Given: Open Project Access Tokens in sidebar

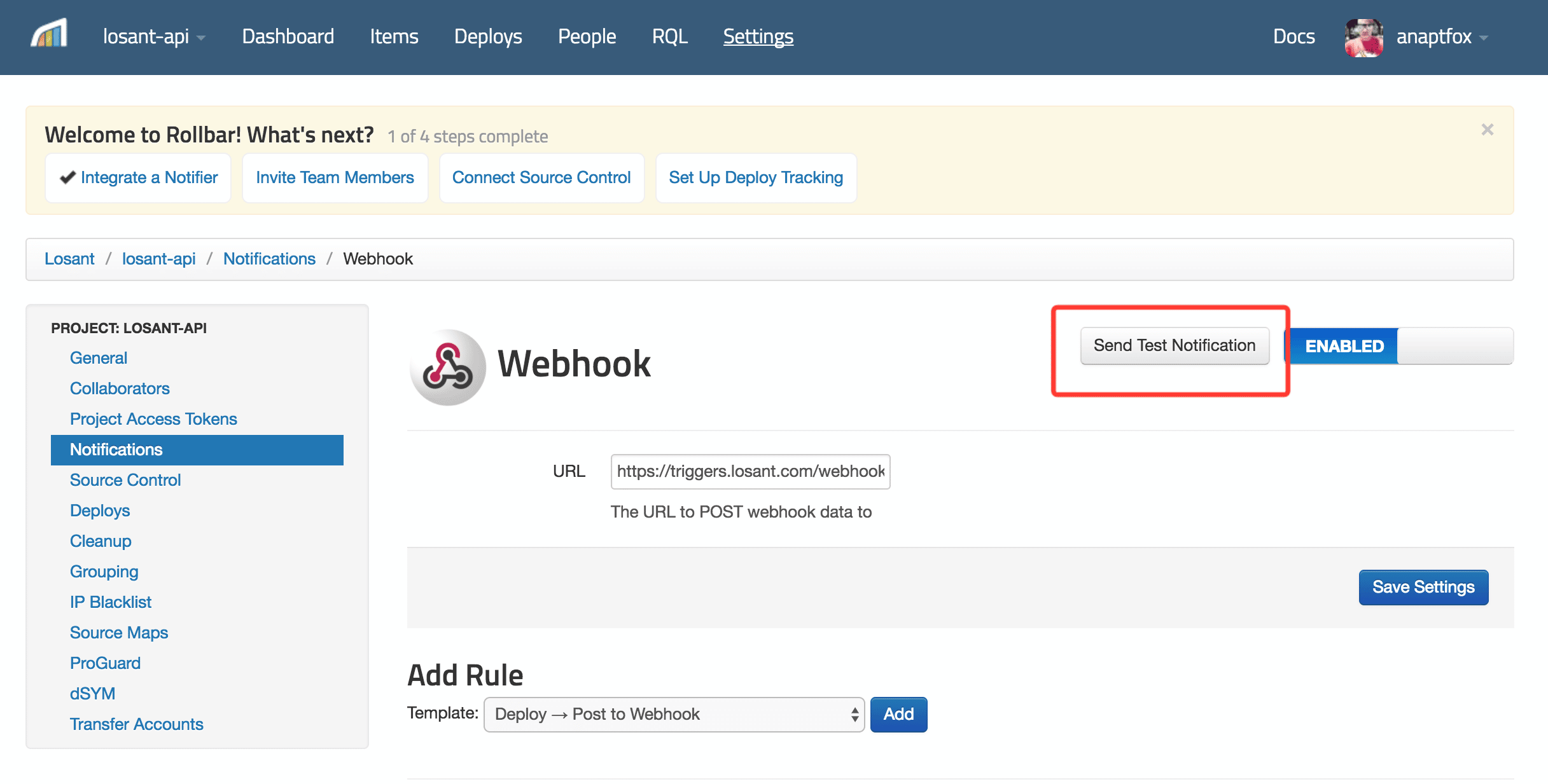Looking at the screenshot, I should 153,419.
